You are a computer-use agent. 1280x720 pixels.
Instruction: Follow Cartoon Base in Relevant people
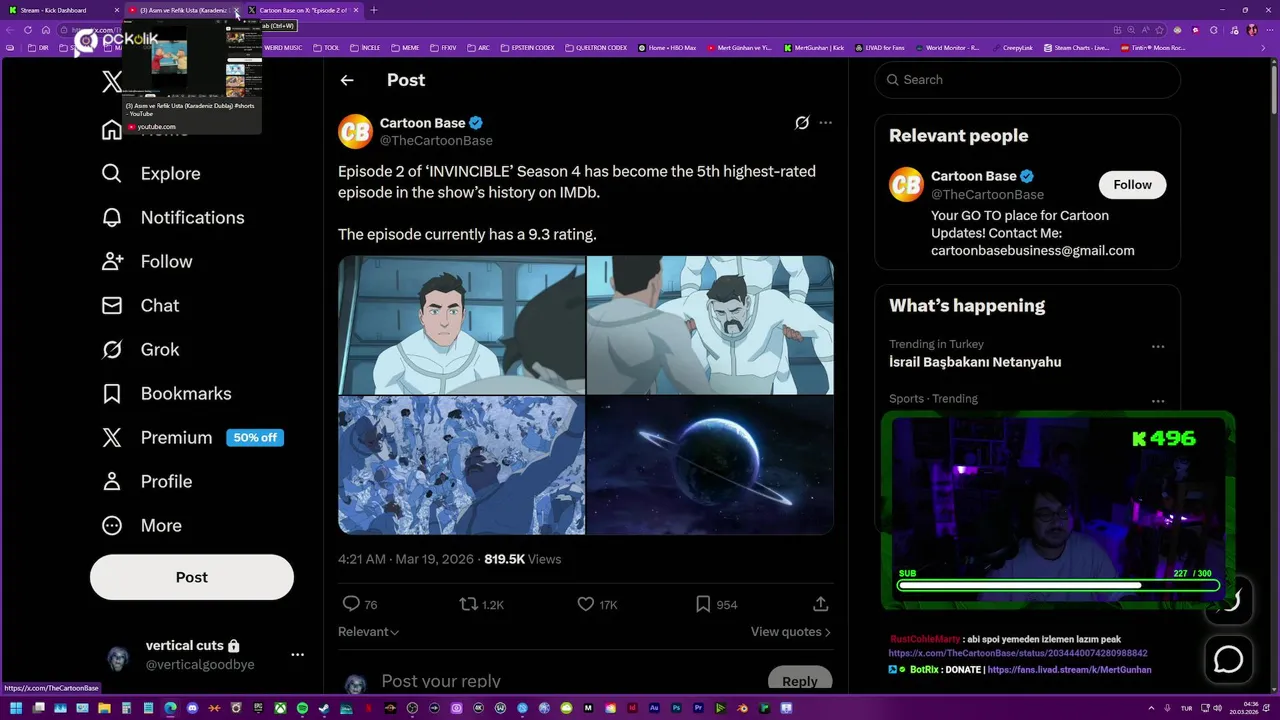click(x=1132, y=184)
